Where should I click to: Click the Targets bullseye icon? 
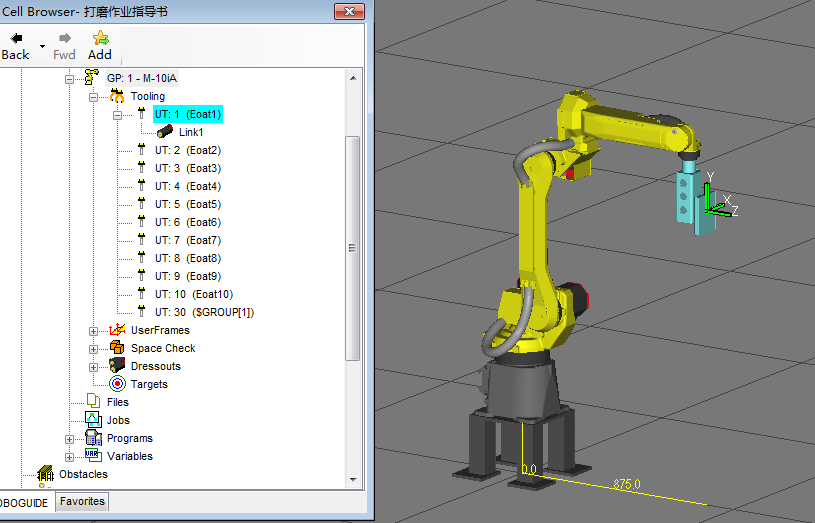point(117,385)
